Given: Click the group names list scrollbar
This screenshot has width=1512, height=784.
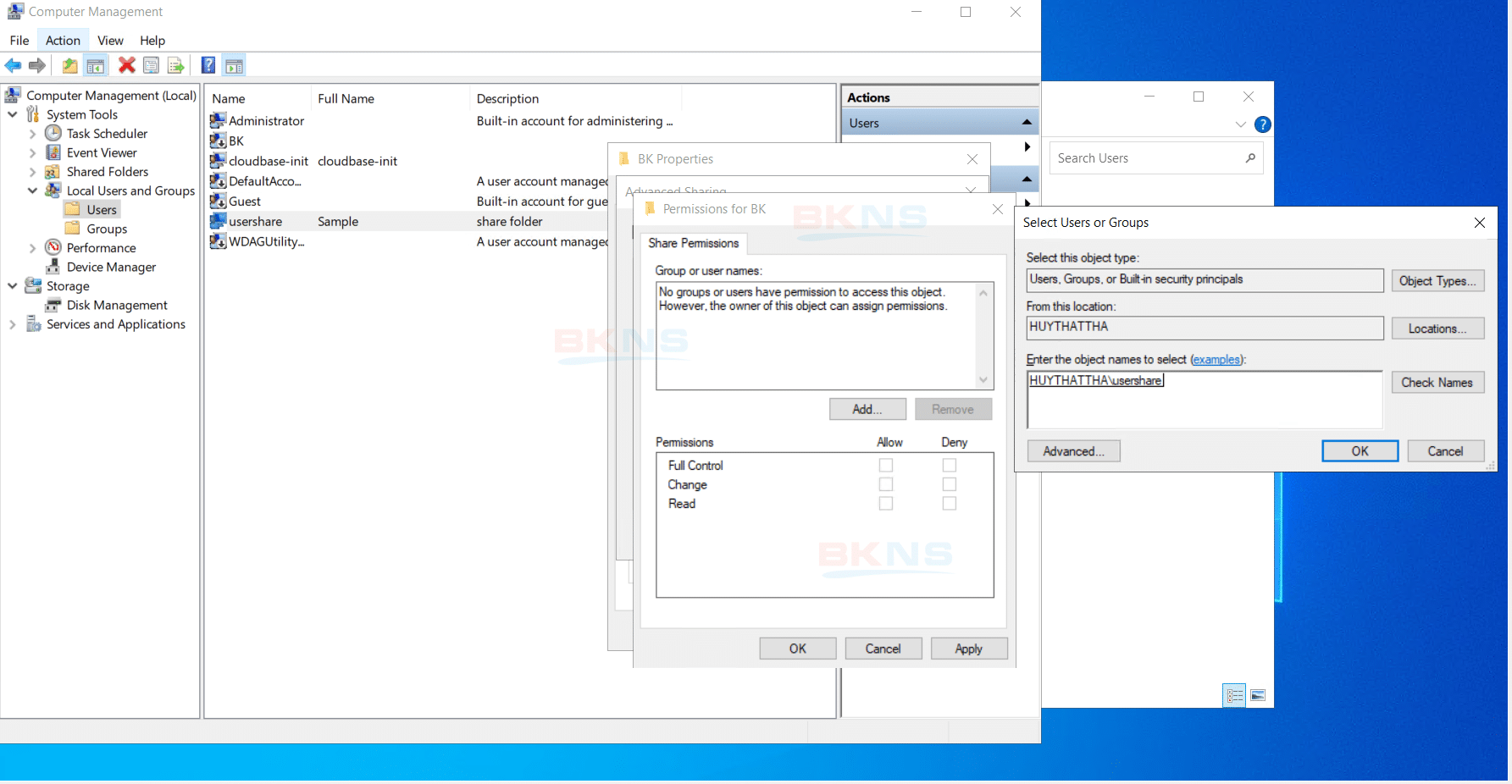Looking at the screenshot, I should (983, 336).
